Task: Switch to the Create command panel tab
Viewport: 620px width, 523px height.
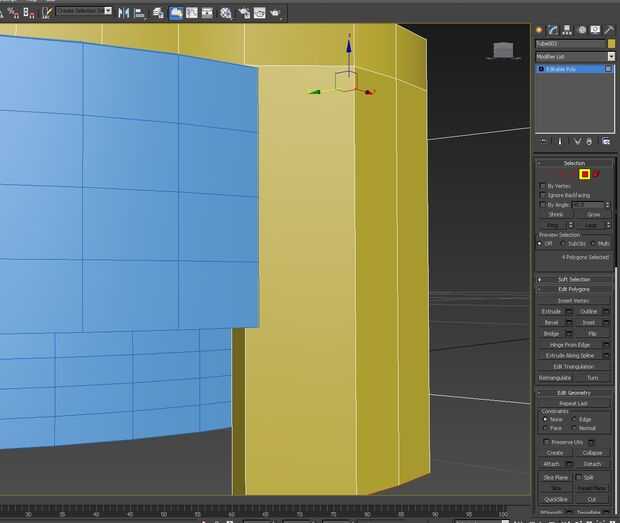Action: pos(539,30)
